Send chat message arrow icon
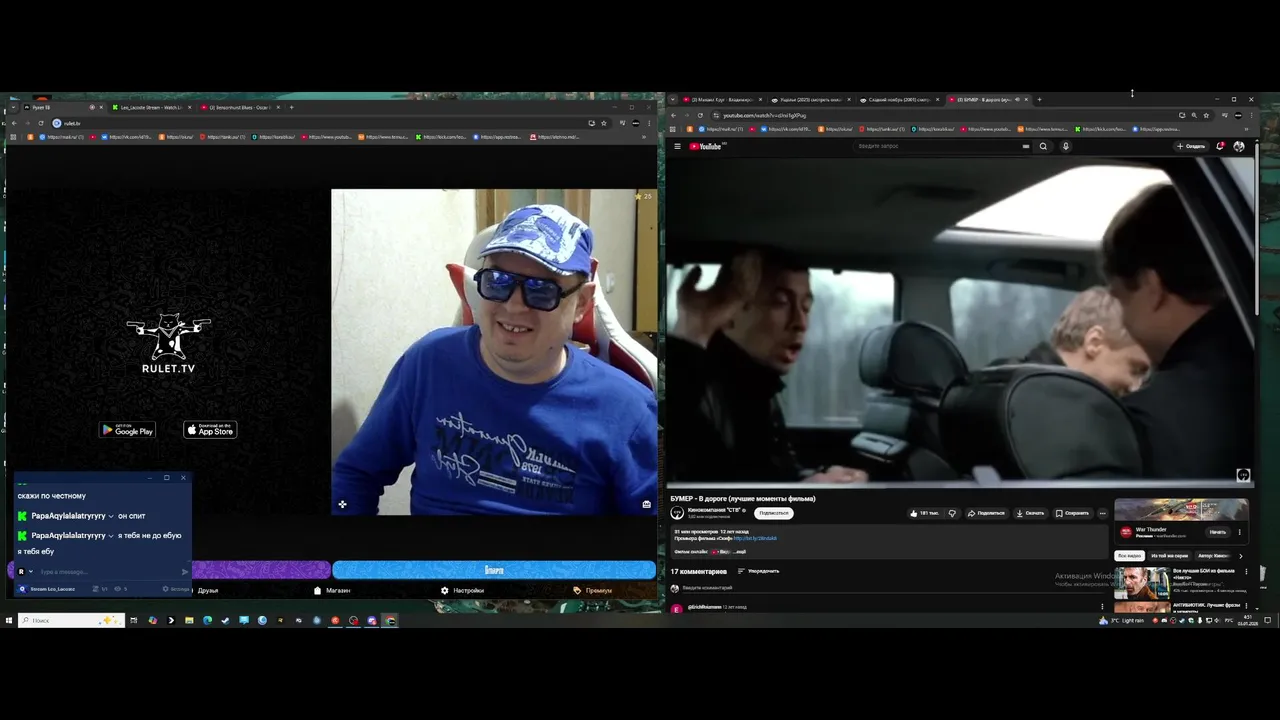Image resolution: width=1280 pixels, height=720 pixels. pyautogui.click(x=185, y=572)
